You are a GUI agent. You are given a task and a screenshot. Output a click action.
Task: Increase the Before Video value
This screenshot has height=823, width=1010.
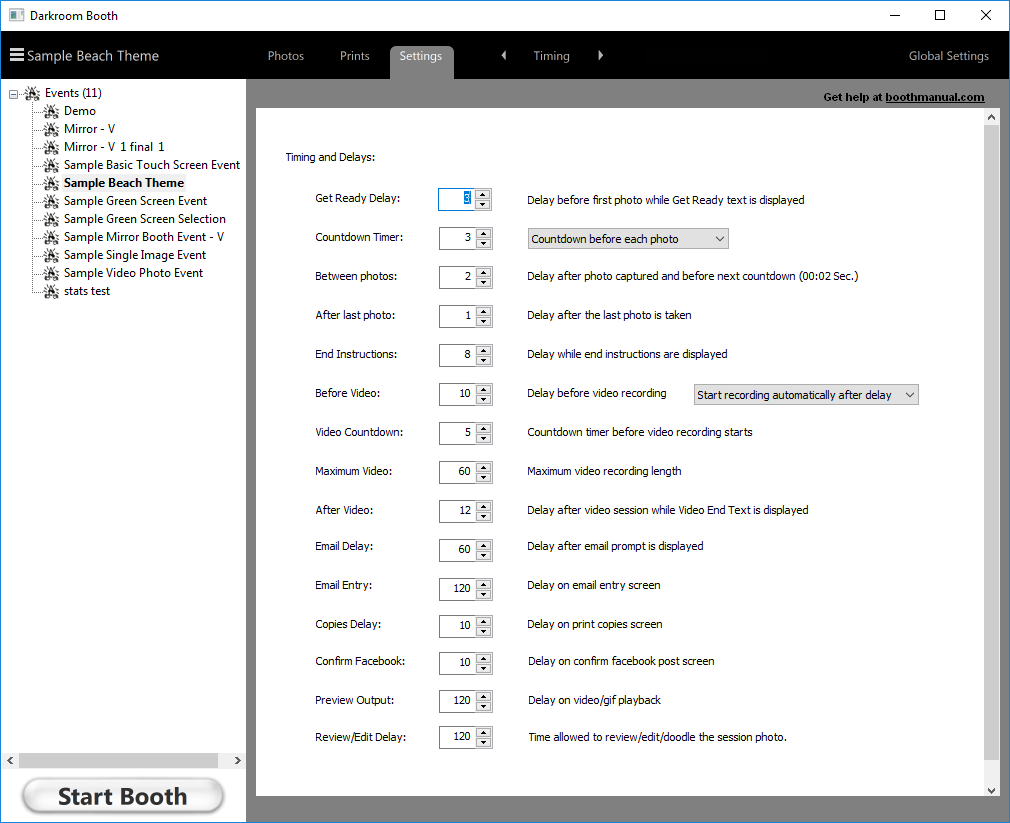[484, 389]
